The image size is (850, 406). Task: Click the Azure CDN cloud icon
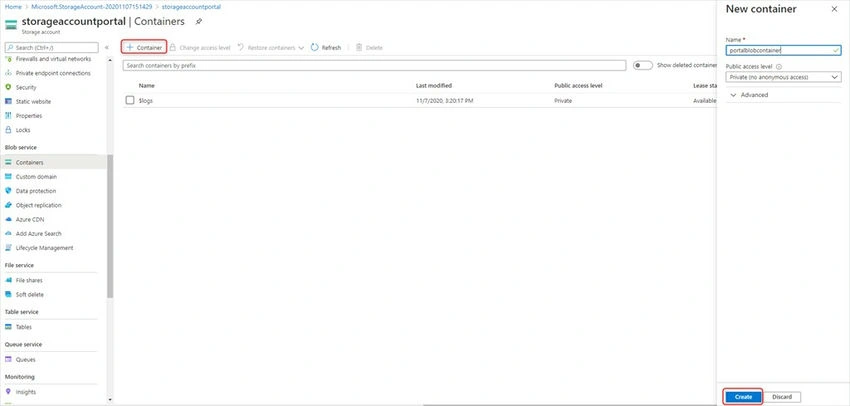(x=8, y=220)
